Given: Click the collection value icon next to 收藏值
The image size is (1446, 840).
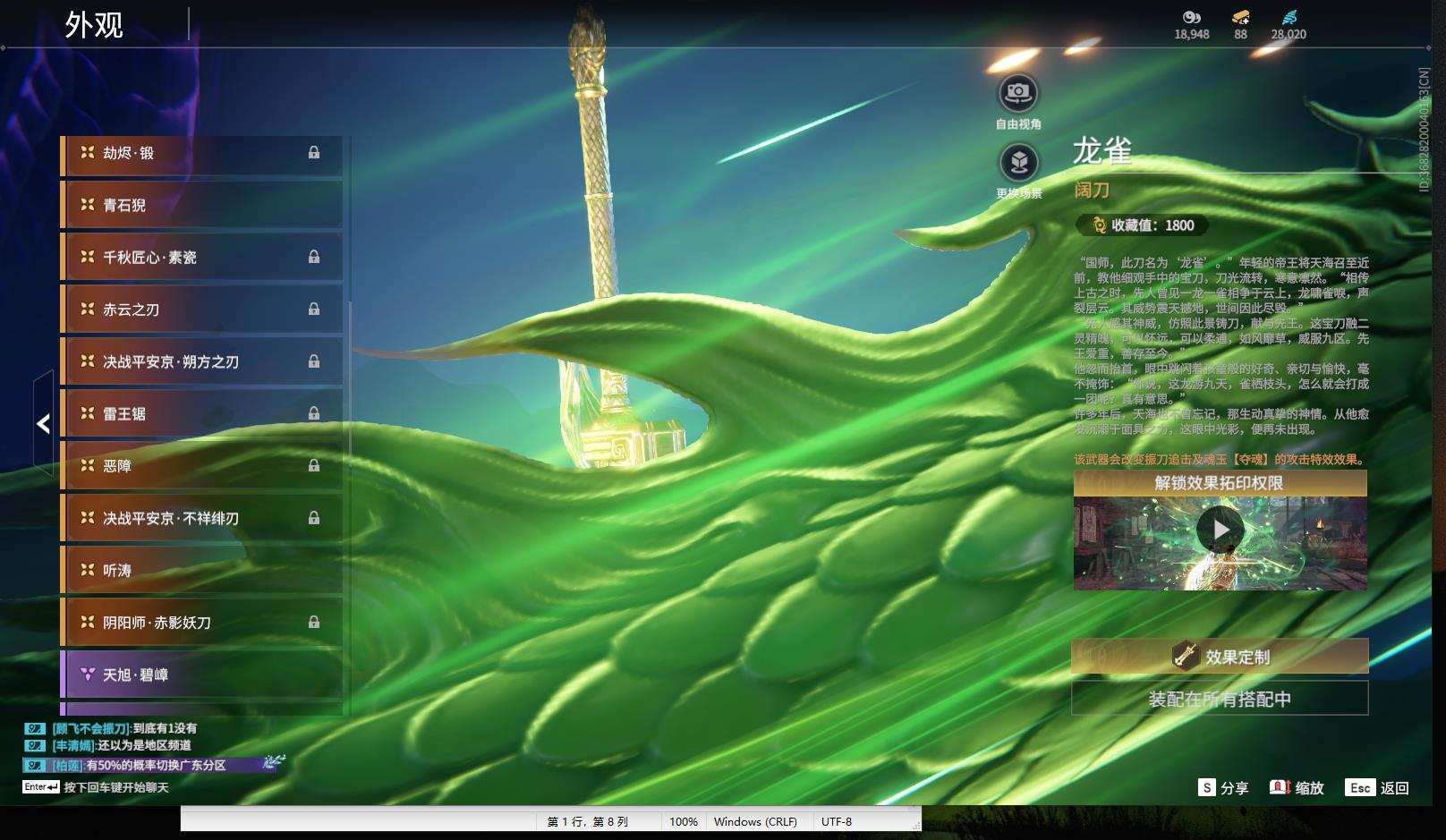Looking at the screenshot, I should coord(1098,225).
